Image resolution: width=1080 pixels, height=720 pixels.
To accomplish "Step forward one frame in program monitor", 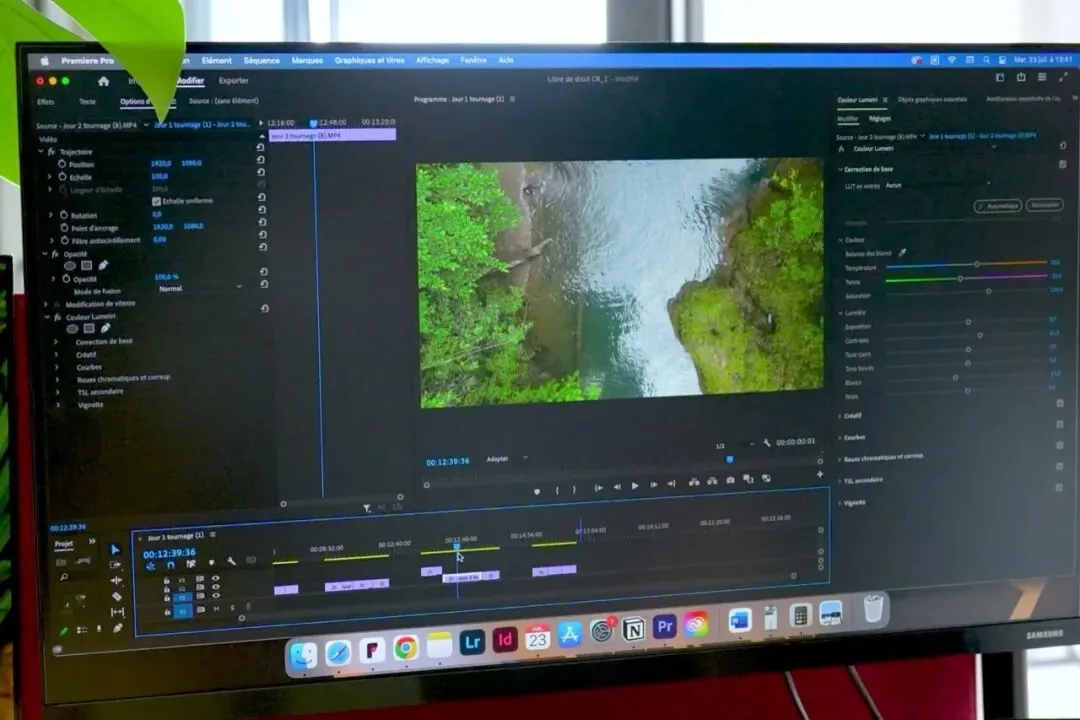I will click(653, 485).
